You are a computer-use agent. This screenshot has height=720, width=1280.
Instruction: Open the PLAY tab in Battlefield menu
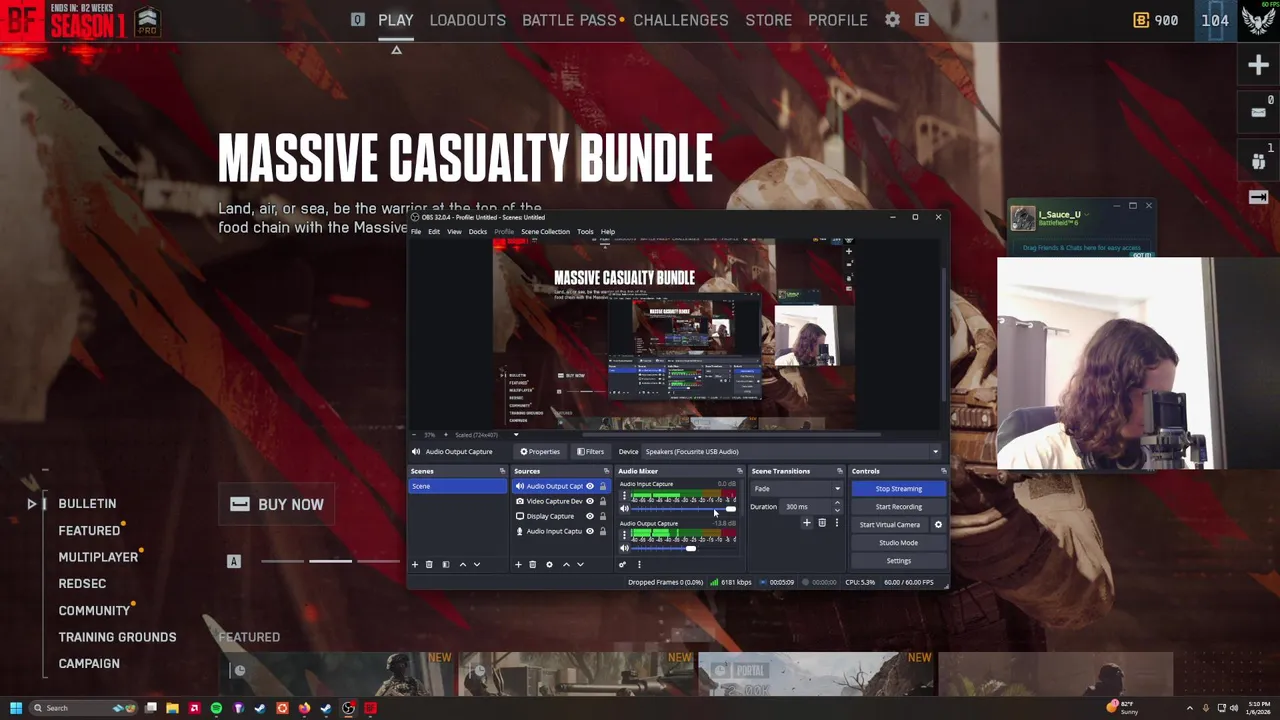(x=395, y=20)
